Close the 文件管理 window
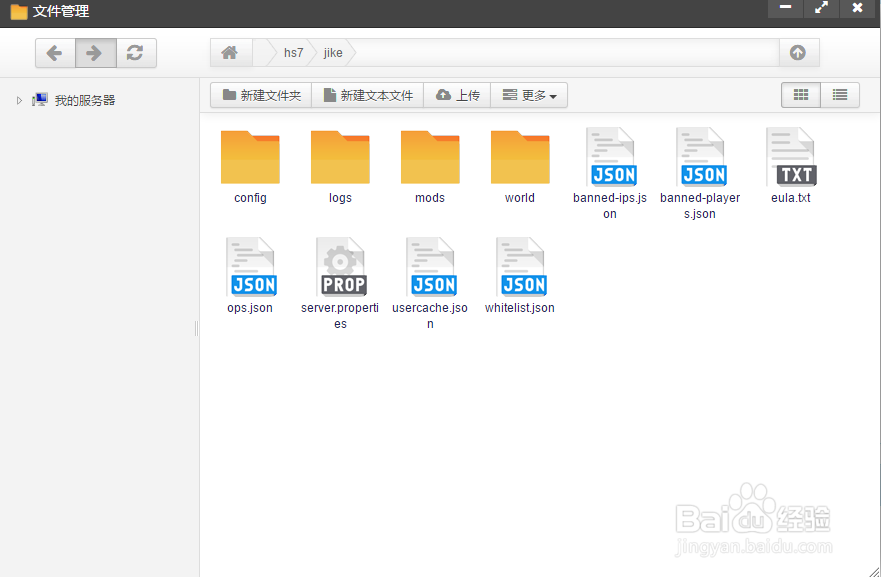 coord(857,8)
